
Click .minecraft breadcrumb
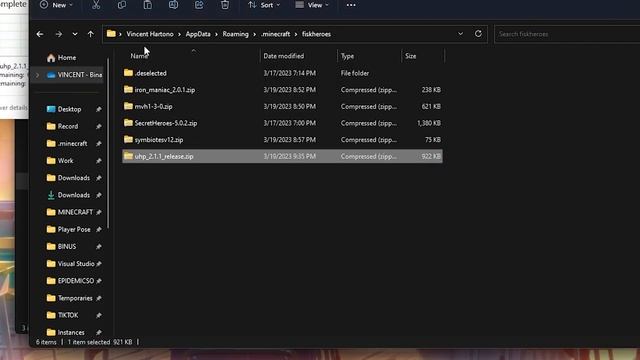point(276,34)
